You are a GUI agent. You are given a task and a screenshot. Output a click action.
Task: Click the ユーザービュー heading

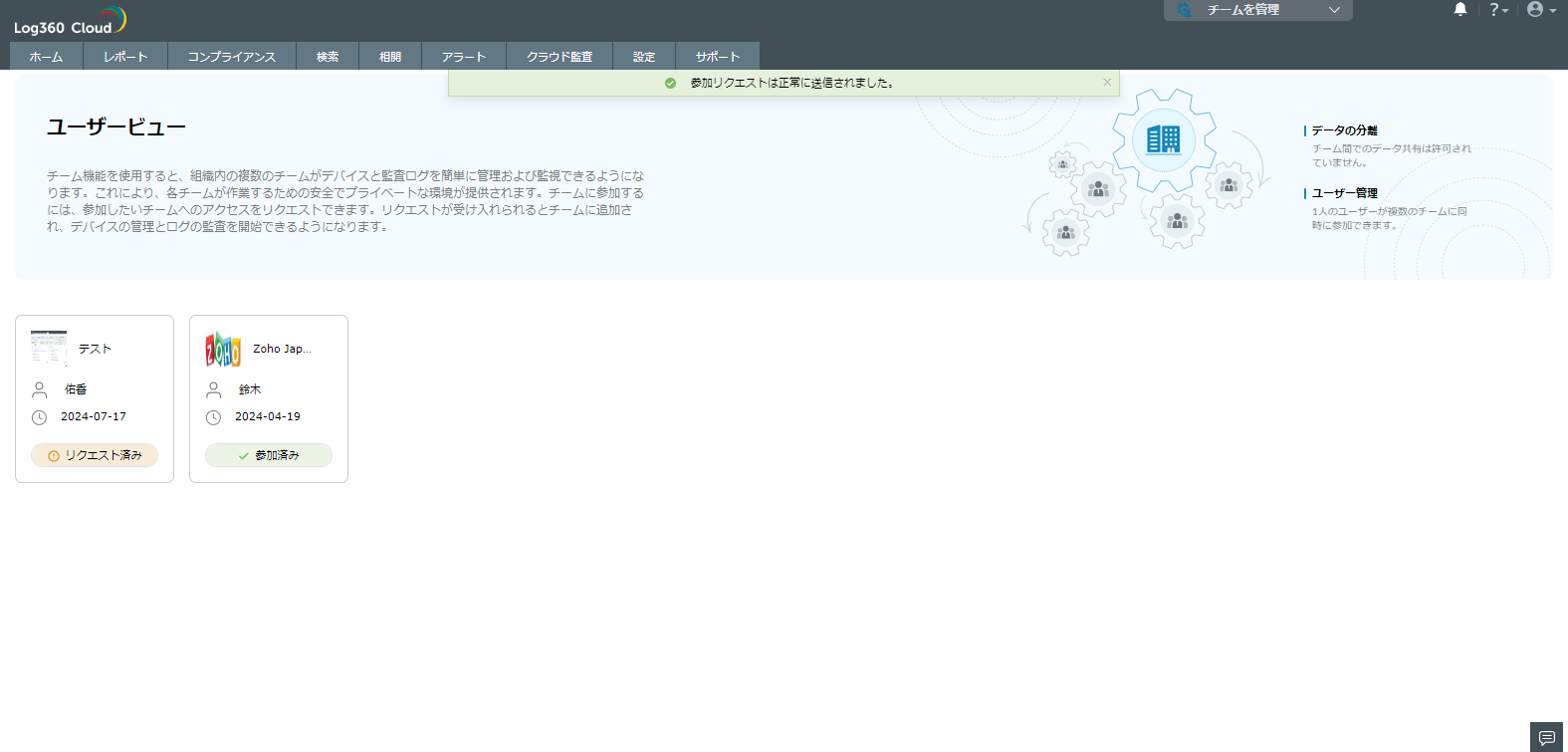116,127
